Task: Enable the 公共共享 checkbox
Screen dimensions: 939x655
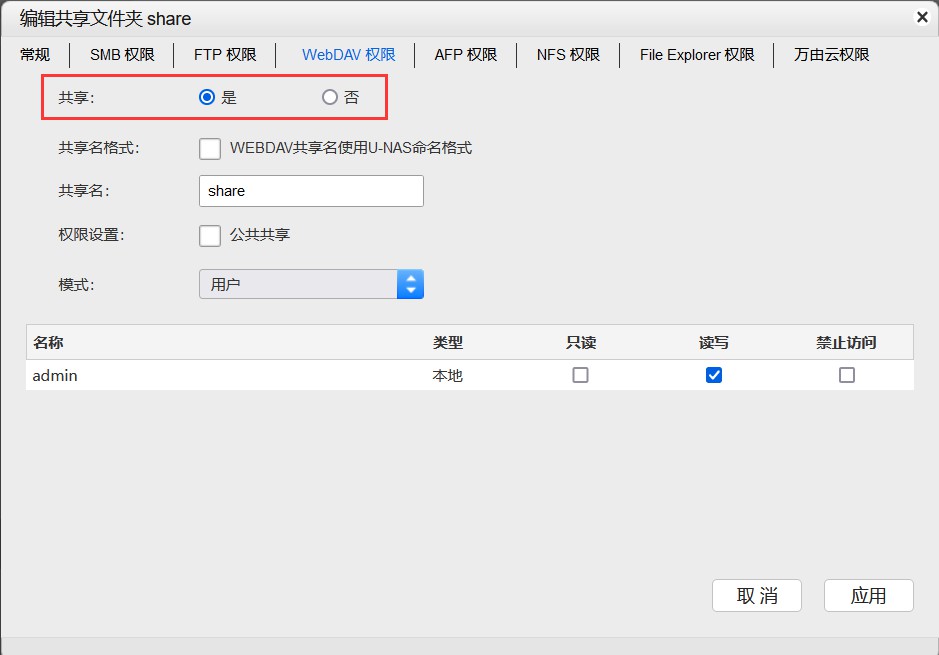Action: [210, 236]
